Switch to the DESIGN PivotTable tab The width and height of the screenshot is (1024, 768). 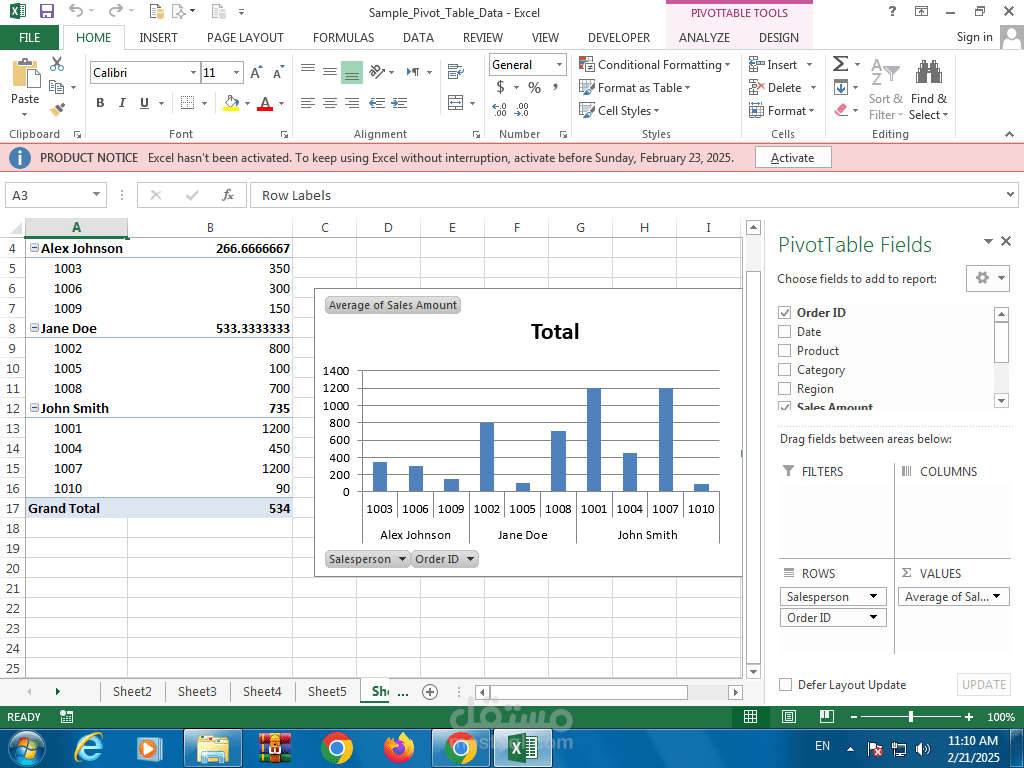[x=778, y=37]
